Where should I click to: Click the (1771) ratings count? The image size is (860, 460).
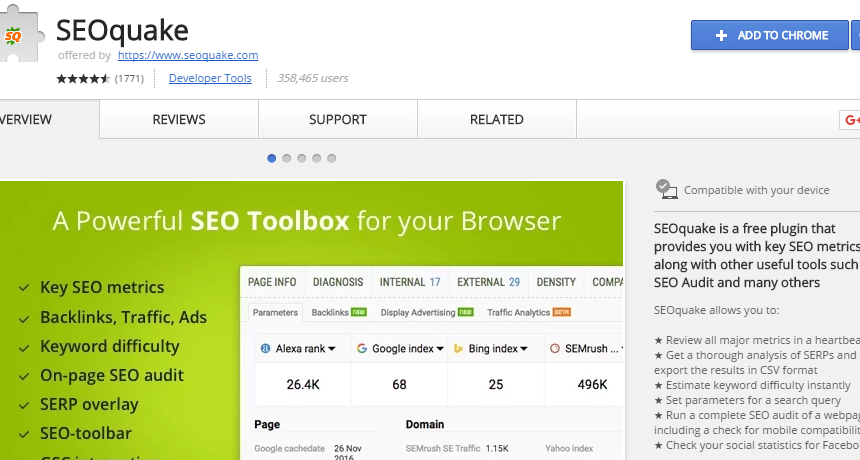129,78
